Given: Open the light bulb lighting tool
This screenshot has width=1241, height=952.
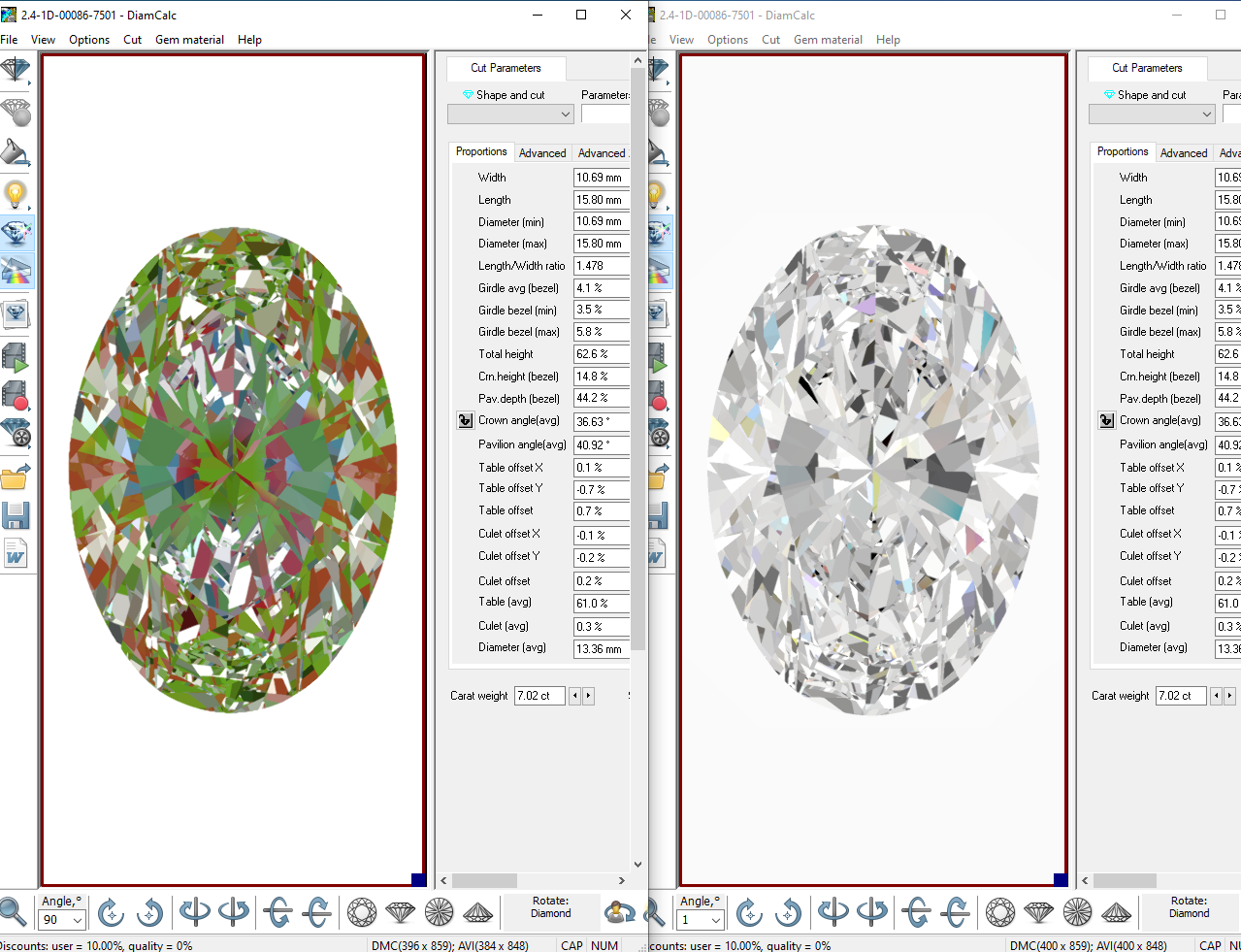Looking at the screenshot, I should 16,194.
